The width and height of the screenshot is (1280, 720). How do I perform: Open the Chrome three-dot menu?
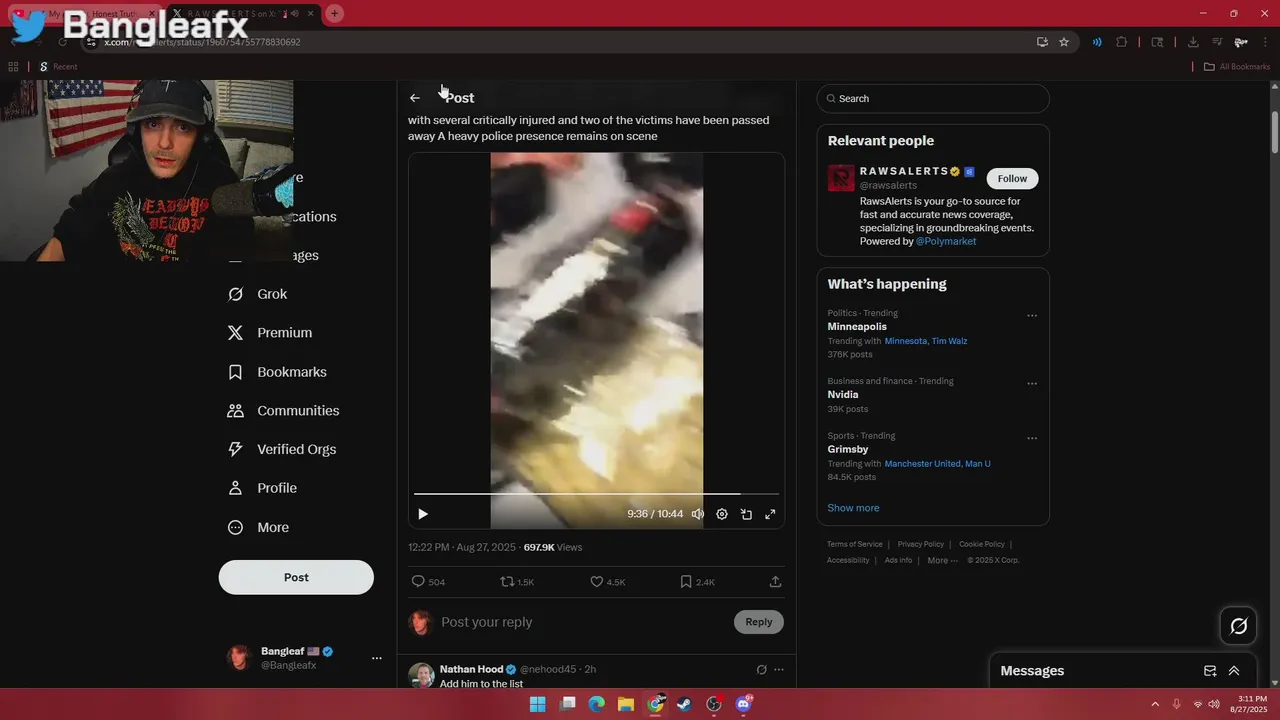(x=1267, y=42)
